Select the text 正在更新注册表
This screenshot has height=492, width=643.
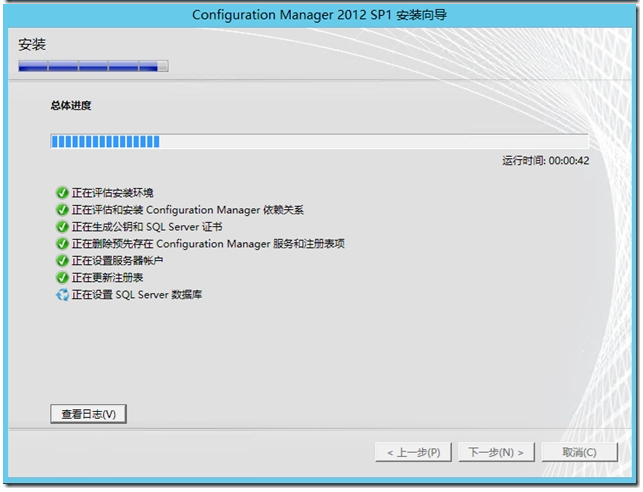pos(107,278)
